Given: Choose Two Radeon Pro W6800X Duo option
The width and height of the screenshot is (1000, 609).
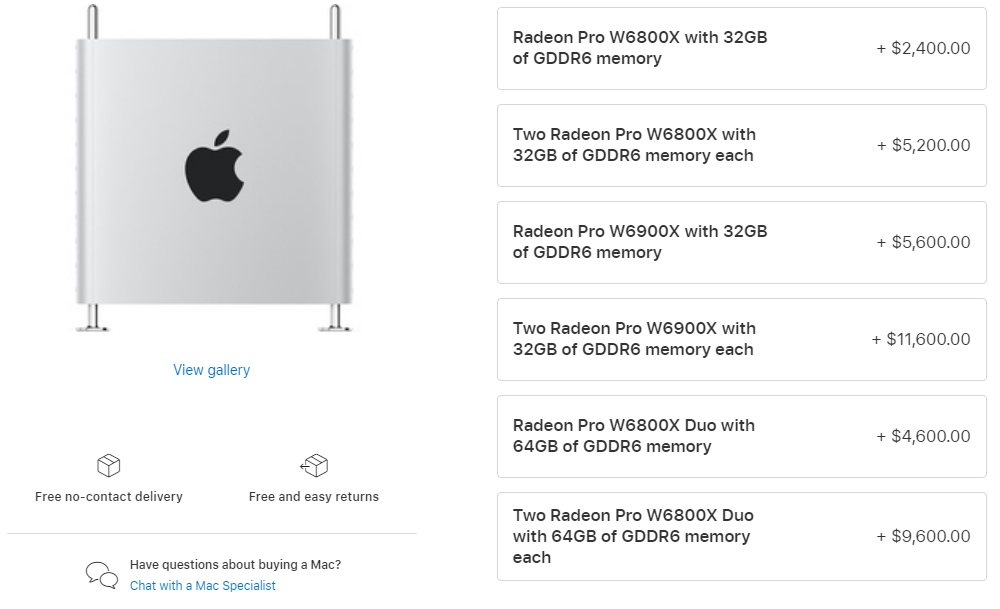Looking at the screenshot, I should coord(741,536).
